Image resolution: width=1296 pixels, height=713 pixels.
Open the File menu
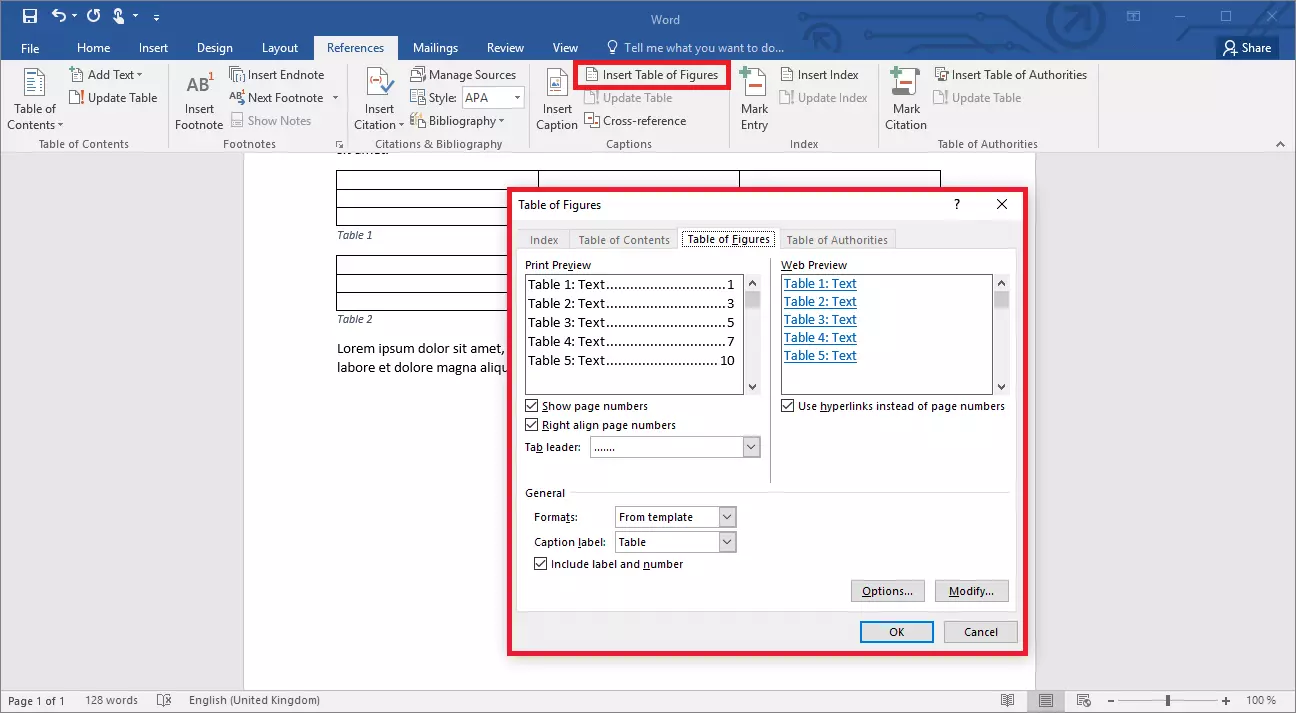(x=30, y=48)
